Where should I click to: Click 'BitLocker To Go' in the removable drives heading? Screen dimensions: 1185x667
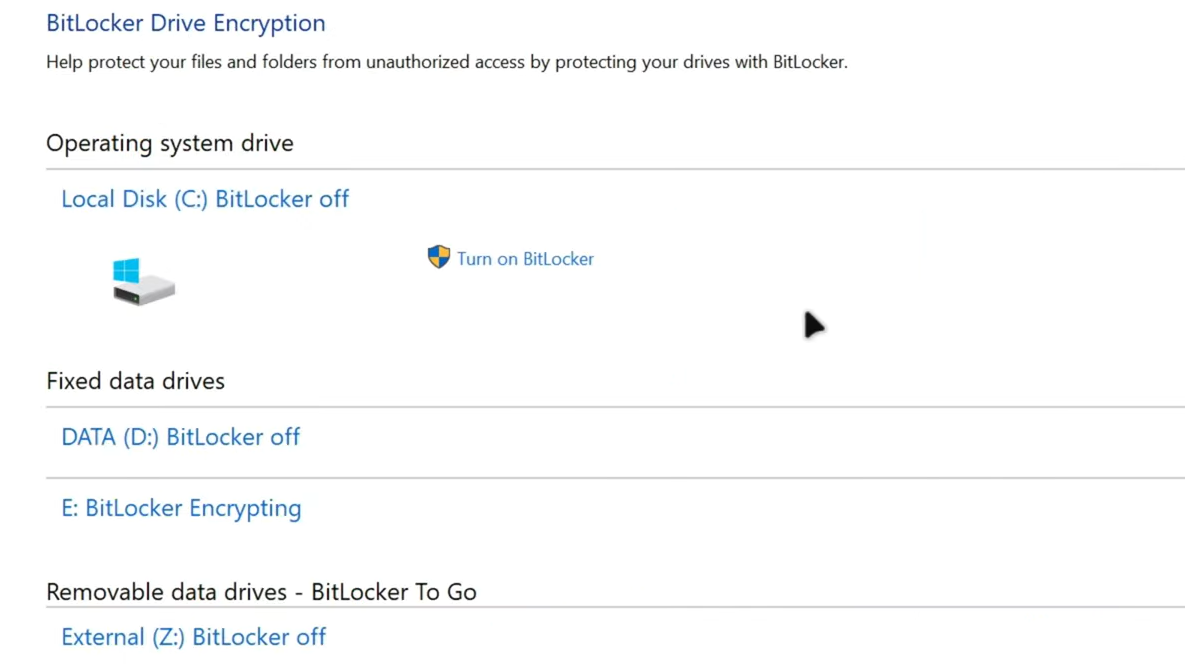pos(394,592)
